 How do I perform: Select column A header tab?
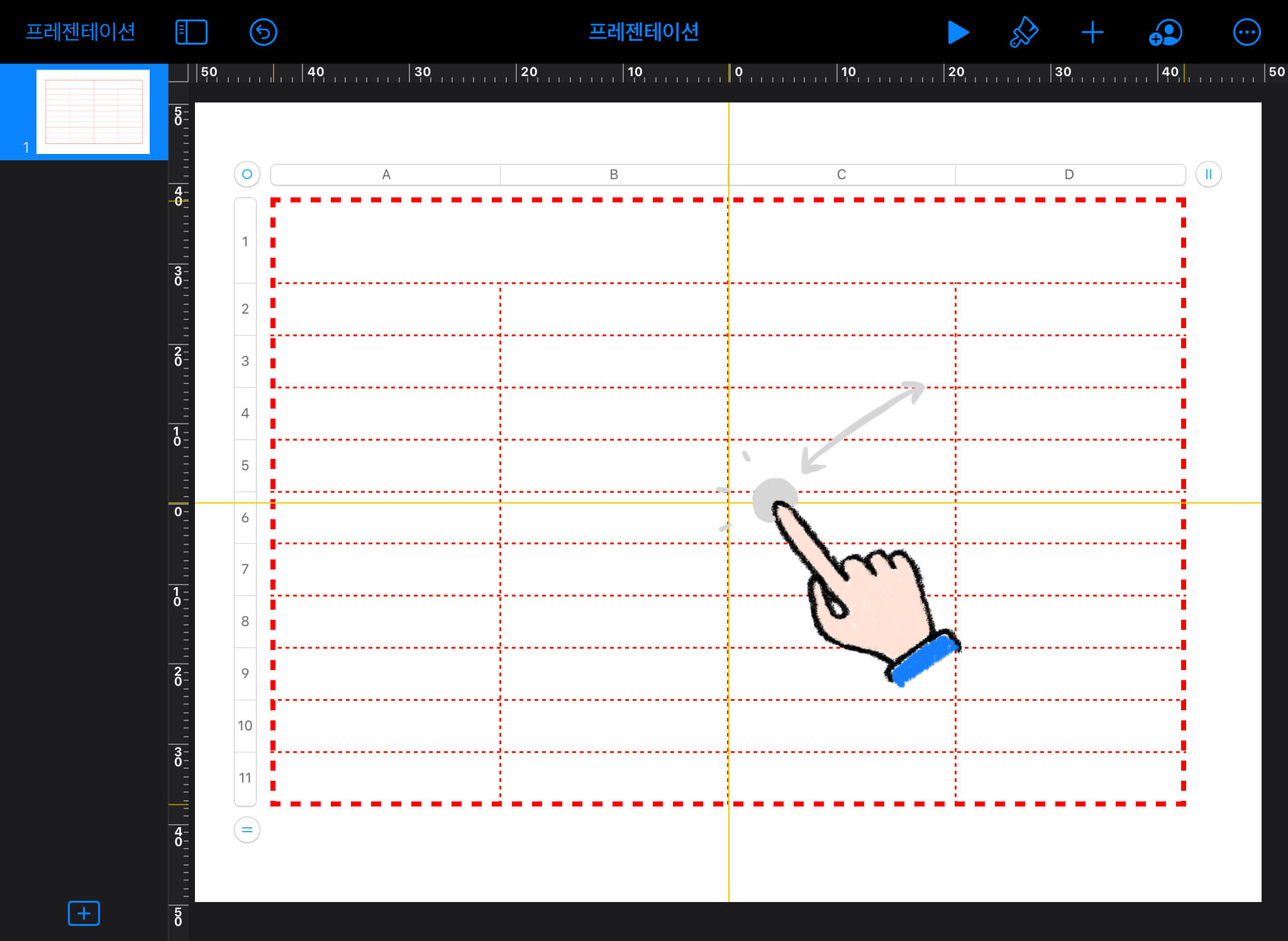click(386, 175)
